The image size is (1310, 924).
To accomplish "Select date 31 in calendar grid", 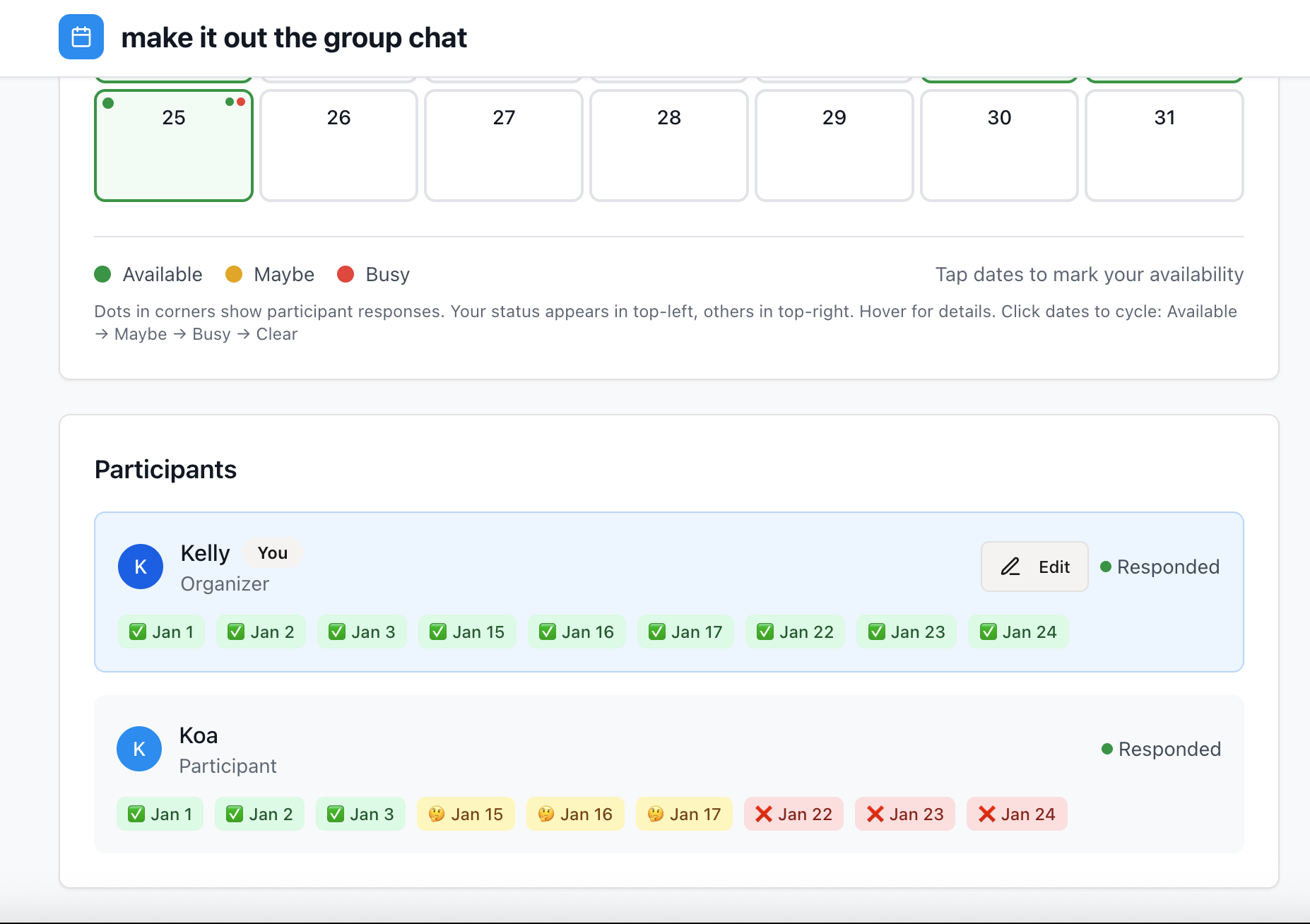I will pos(1164,146).
